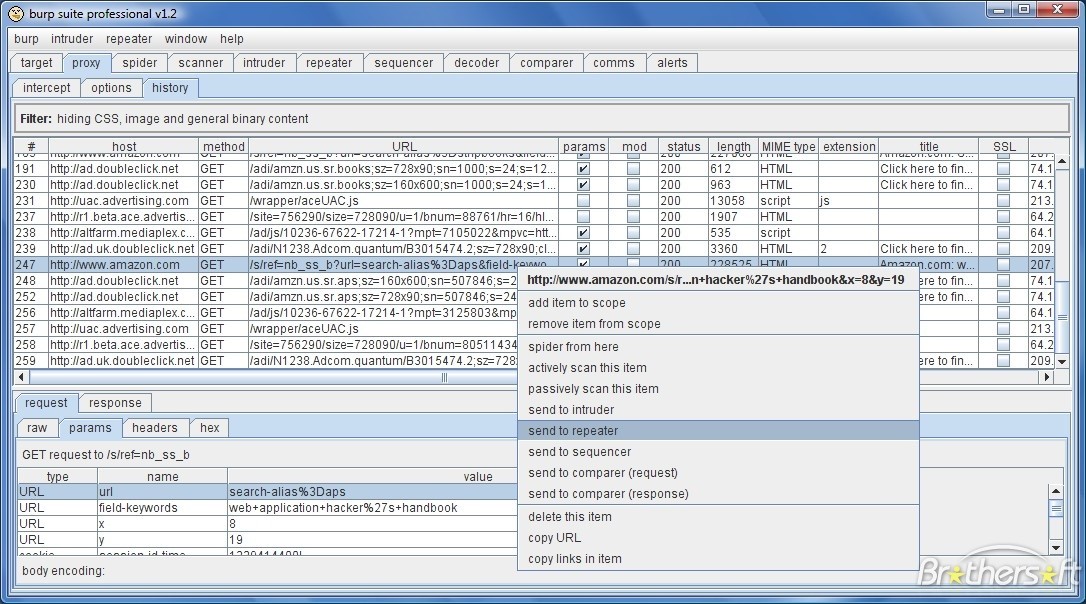The height and width of the screenshot is (604, 1086).
Task: Click the params table's scroll down arrow
Action: (1055, 547)
